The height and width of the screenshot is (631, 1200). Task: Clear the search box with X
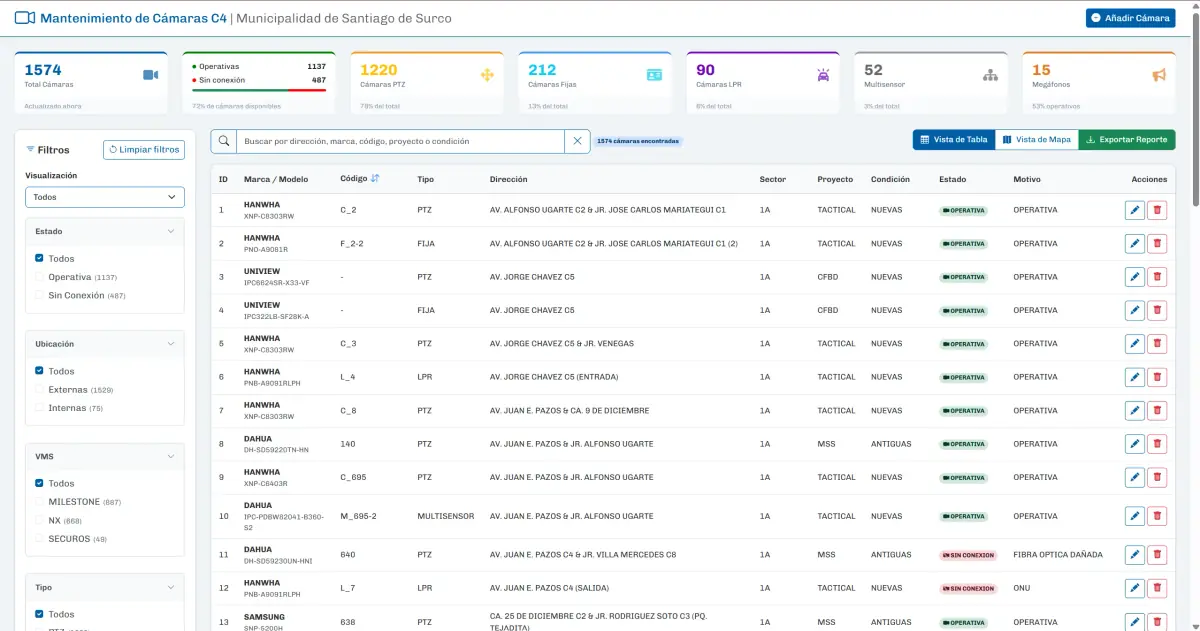coord(577,141)
